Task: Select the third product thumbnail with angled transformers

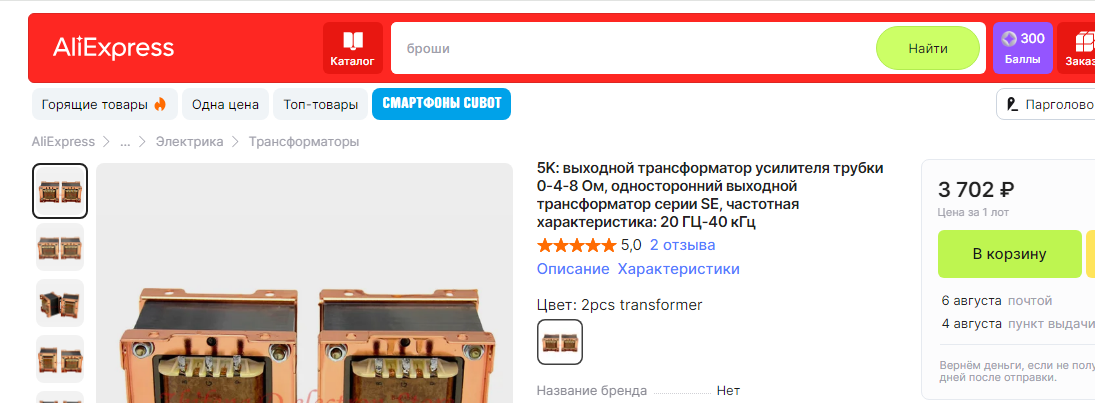Action: point(60,303)
